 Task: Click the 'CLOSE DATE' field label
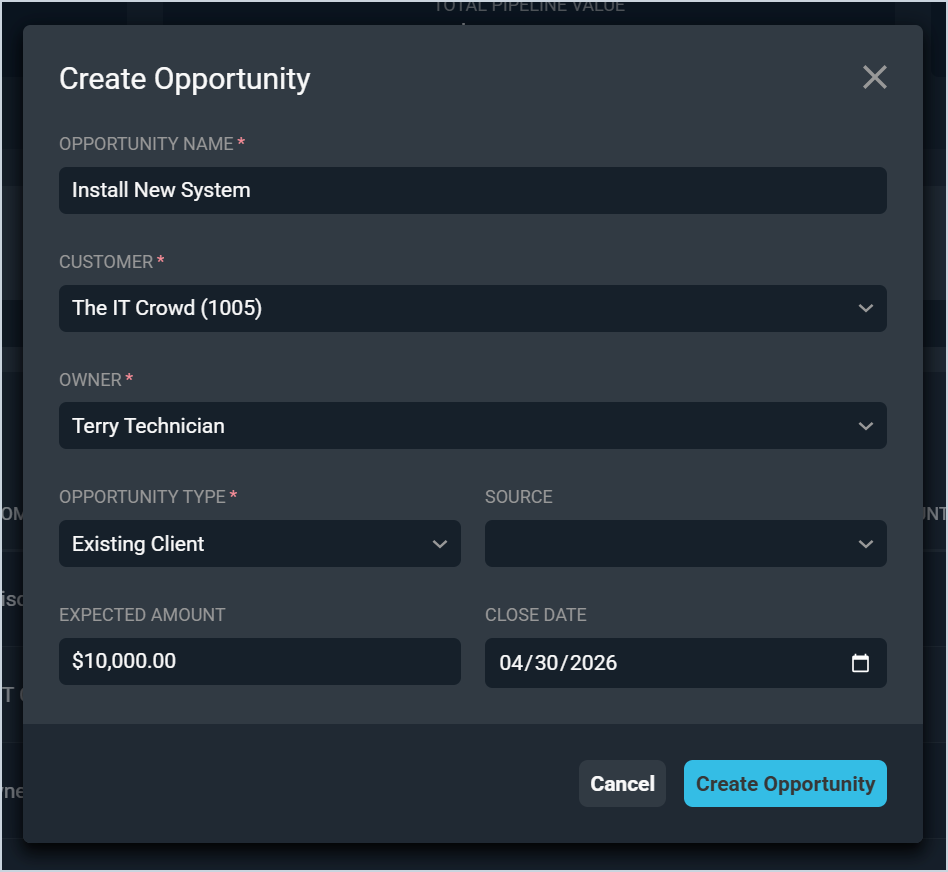click(x=535, y=615)
